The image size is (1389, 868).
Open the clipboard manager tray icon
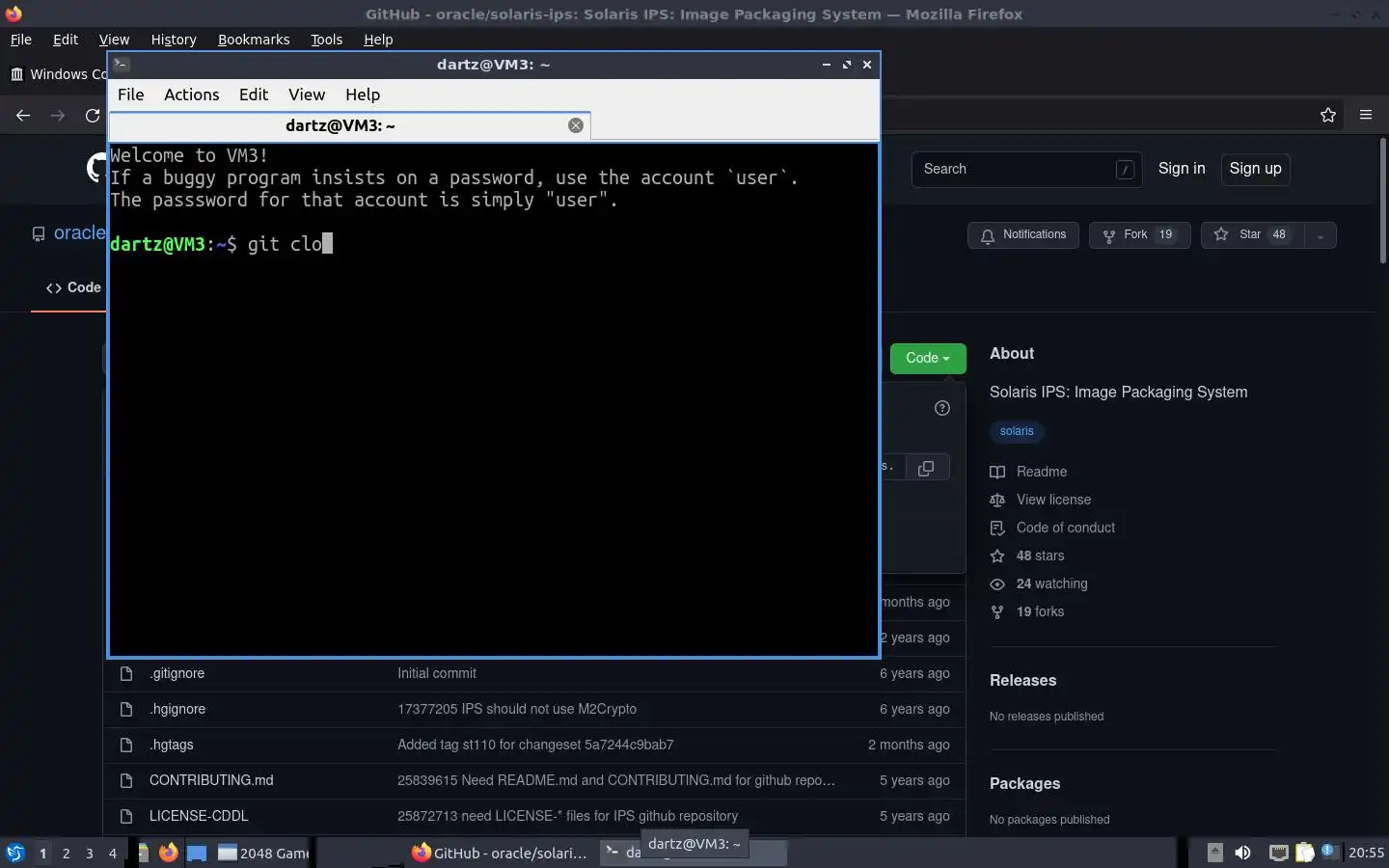(1304, 853)
